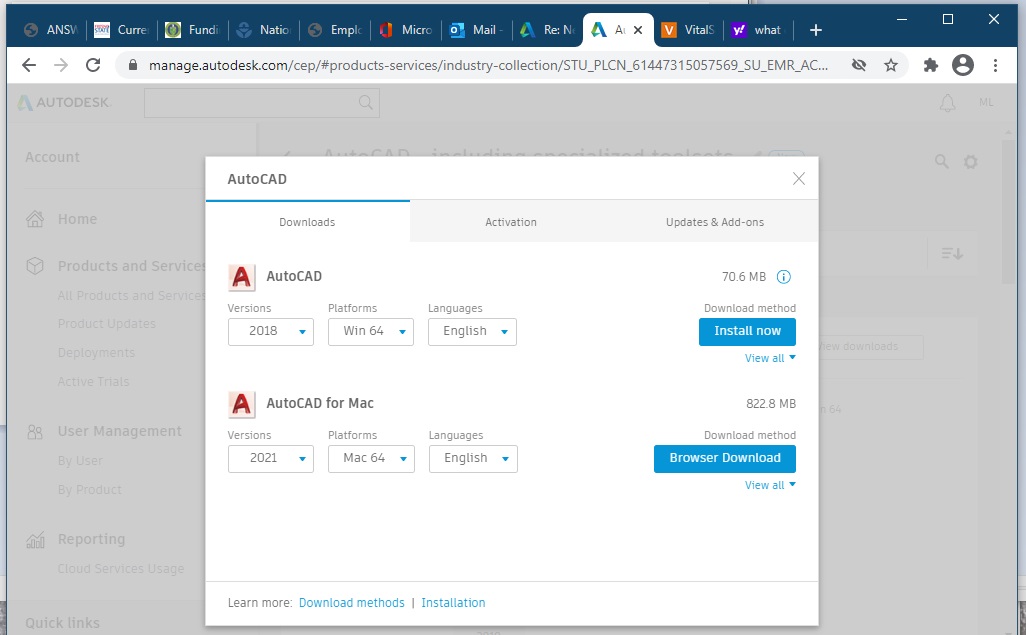Click the Browser Download button
The height and width of the screenshot is (635, 1026).
724,458
